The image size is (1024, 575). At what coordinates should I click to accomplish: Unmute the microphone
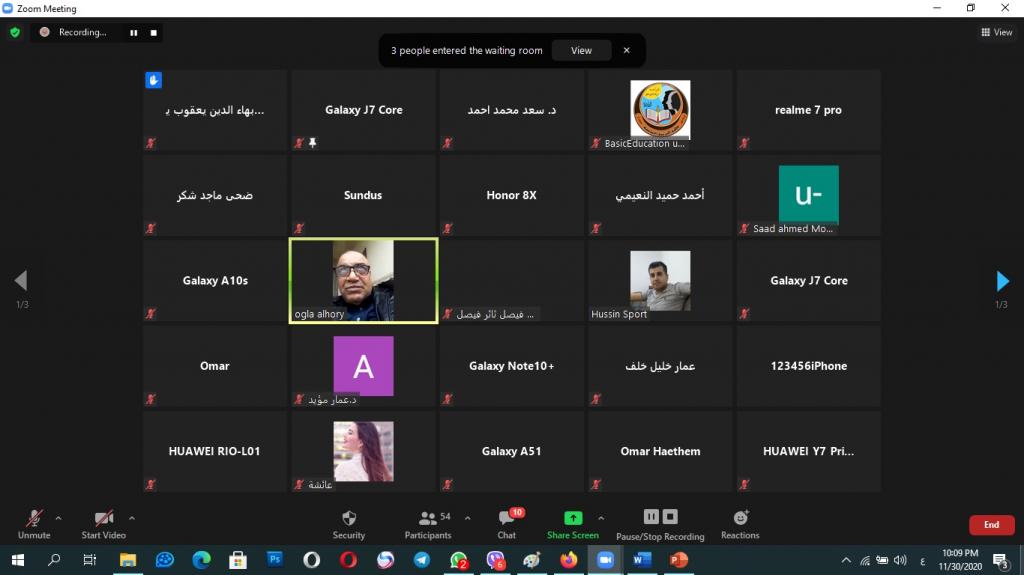pos(34,523)
